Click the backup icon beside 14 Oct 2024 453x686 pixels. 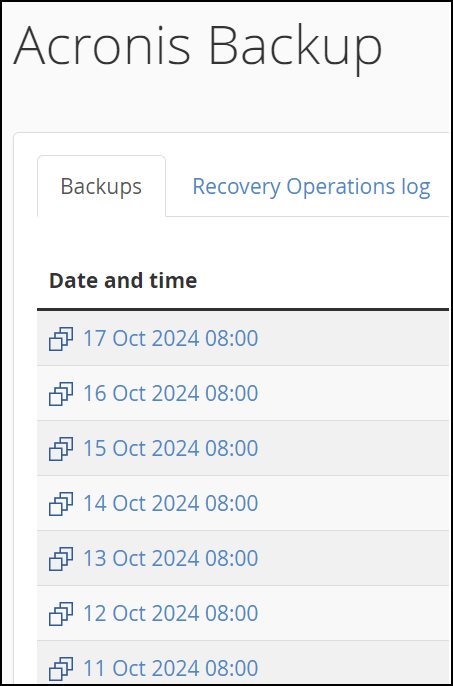pos(61,504)
